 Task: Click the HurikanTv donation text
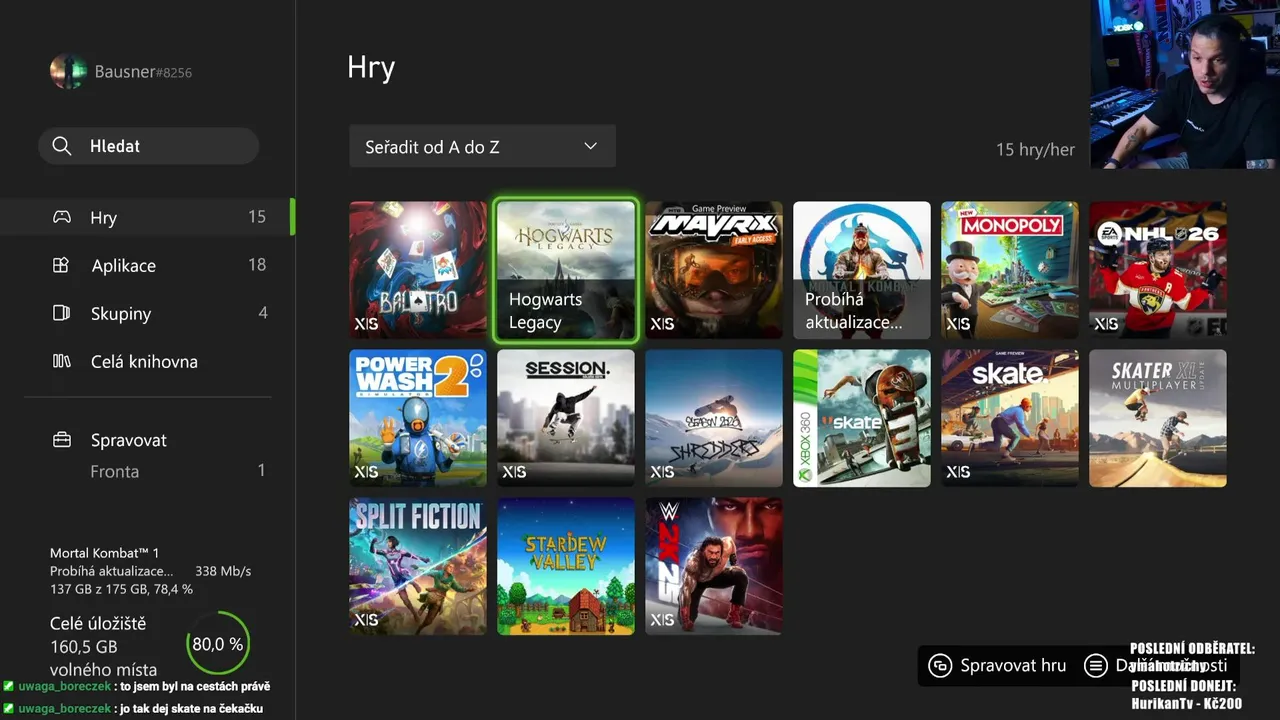pos(1187,703)
